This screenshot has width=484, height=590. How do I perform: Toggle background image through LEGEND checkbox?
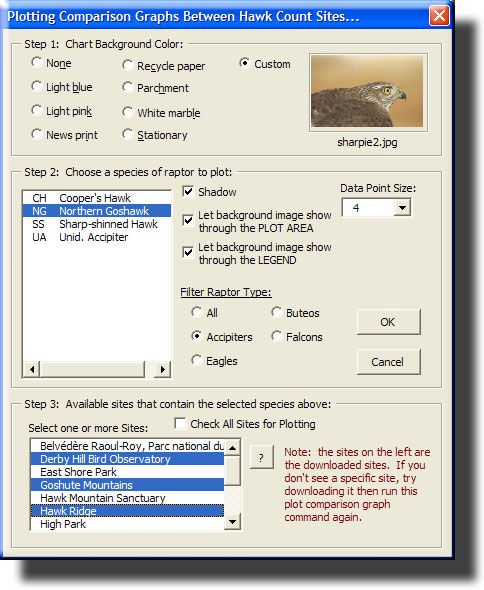pos(188,252)
